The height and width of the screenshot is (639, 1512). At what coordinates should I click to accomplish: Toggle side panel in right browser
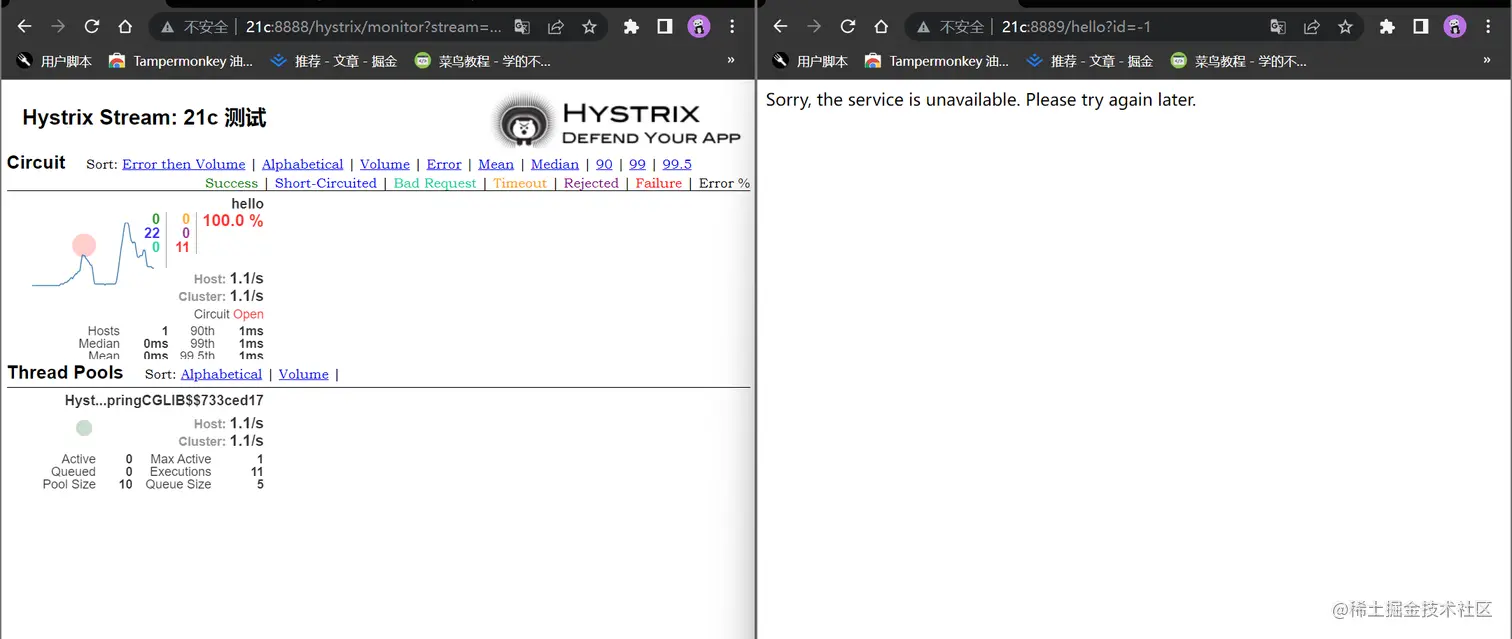tap(1421, 27)
